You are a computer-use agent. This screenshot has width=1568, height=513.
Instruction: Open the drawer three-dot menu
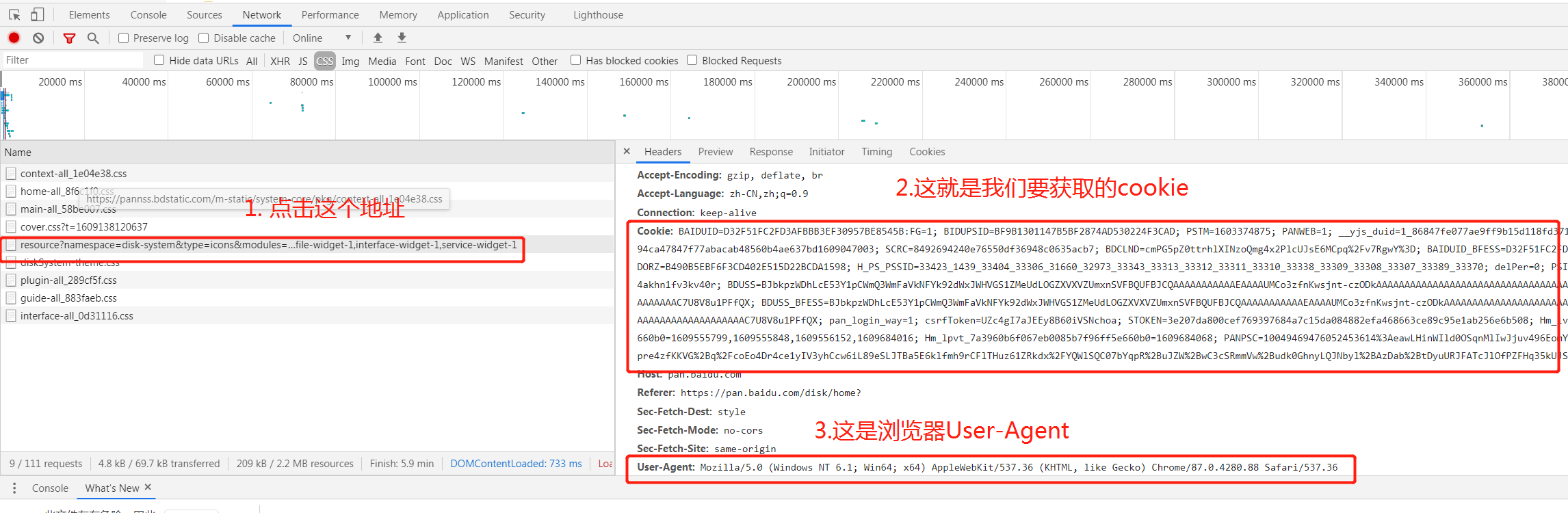(14, 488)
